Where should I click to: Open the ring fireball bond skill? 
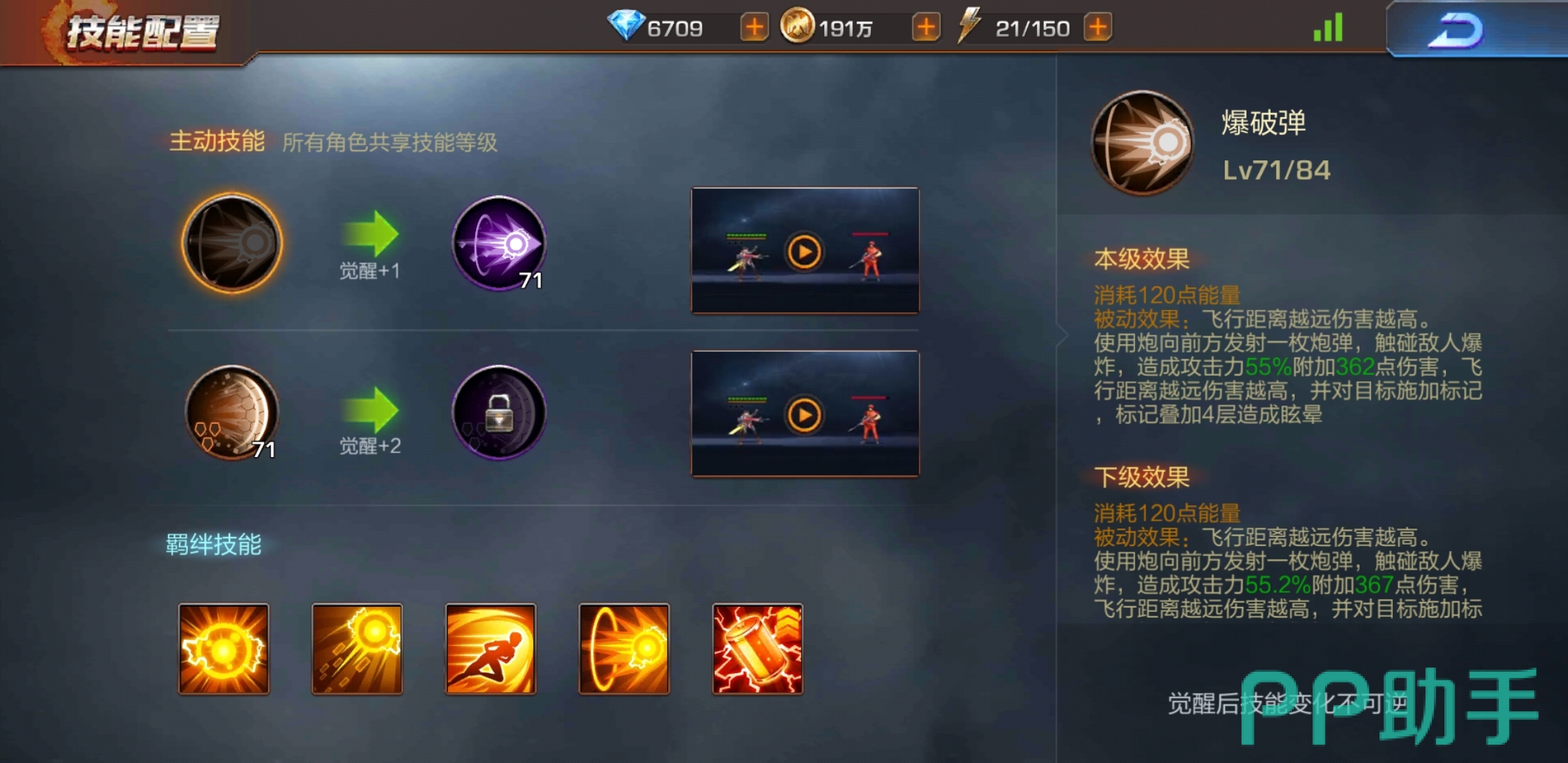(624, 649)
